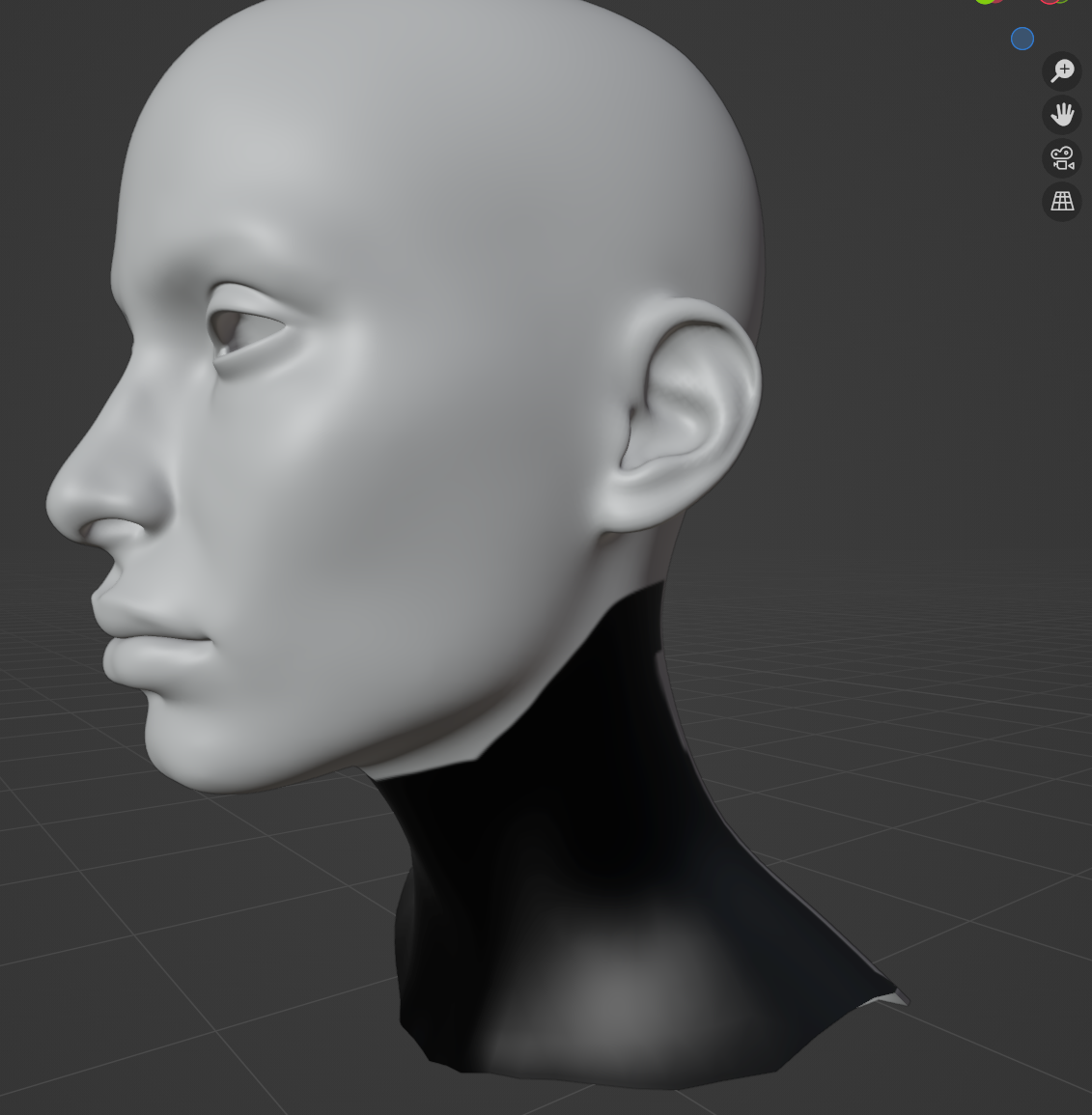Click the hand pan view icon
1092x1115 pixels.
pyautogui.click(x=1062, y=114)
